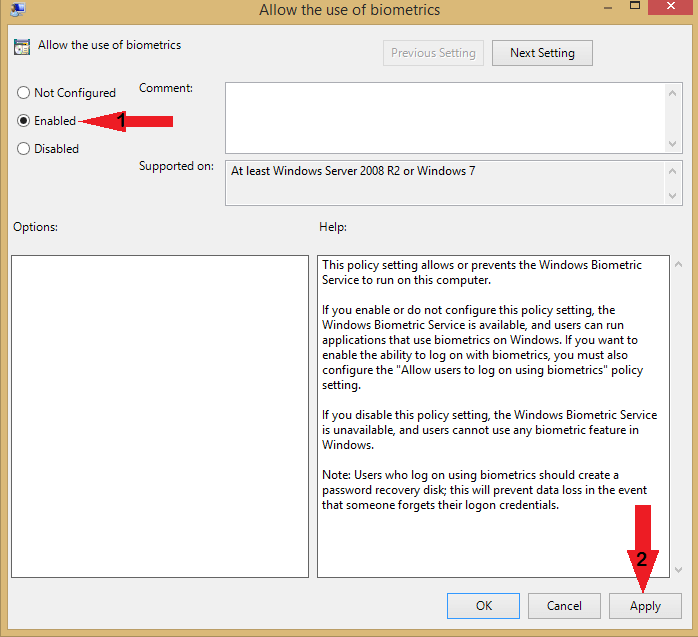Open the window system menu icon
The width and height of the screenshot is (698, 637).
(x=18, y=9)
